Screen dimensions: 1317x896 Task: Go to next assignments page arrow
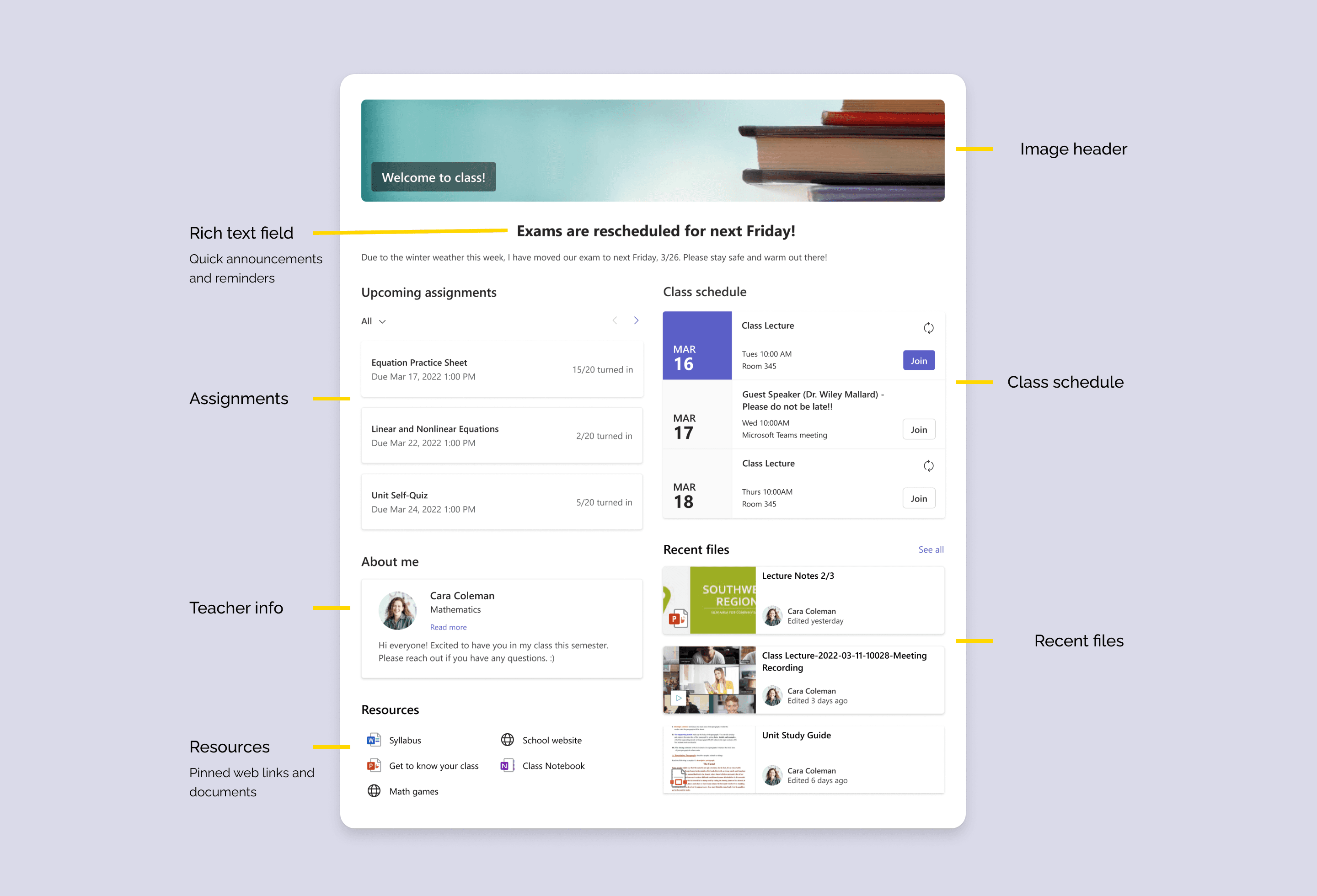[636, 320]
